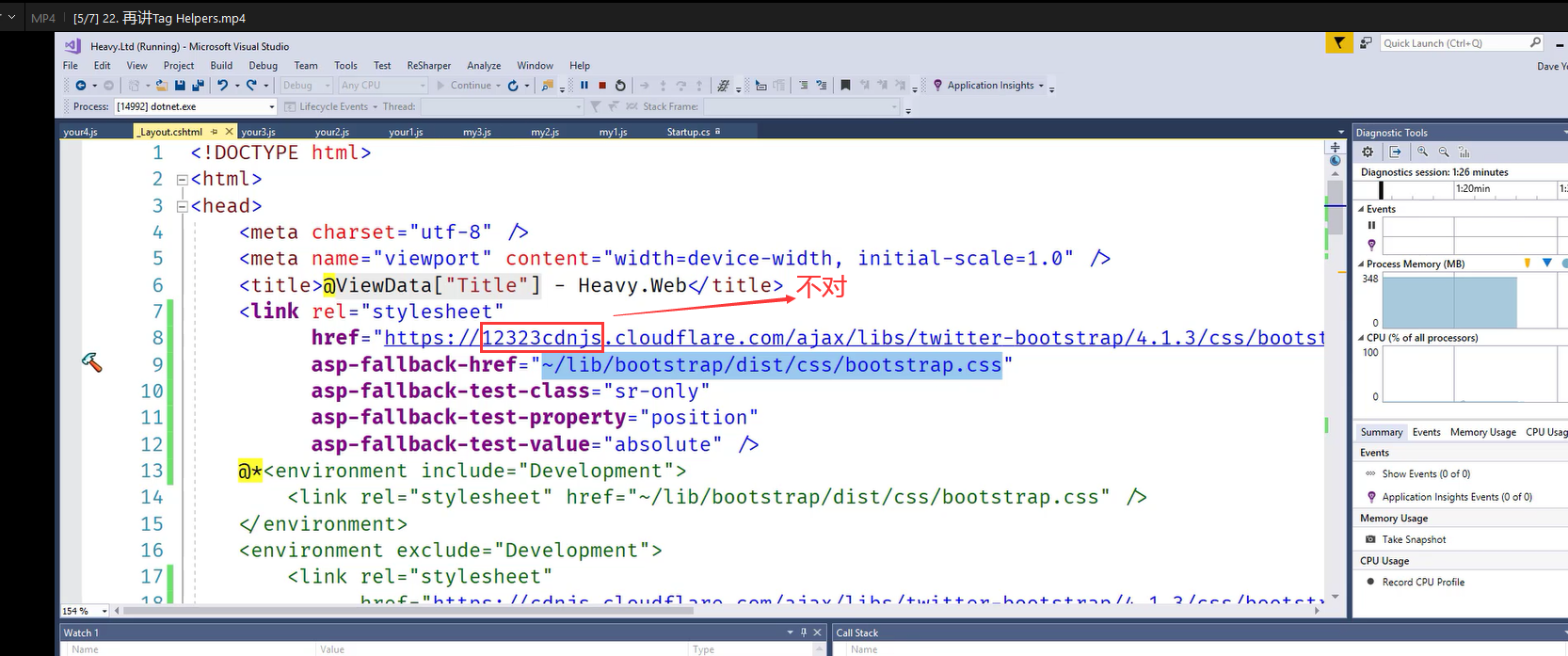
Task: Click the Open File folder icon
Action: [x=162, y=86]
